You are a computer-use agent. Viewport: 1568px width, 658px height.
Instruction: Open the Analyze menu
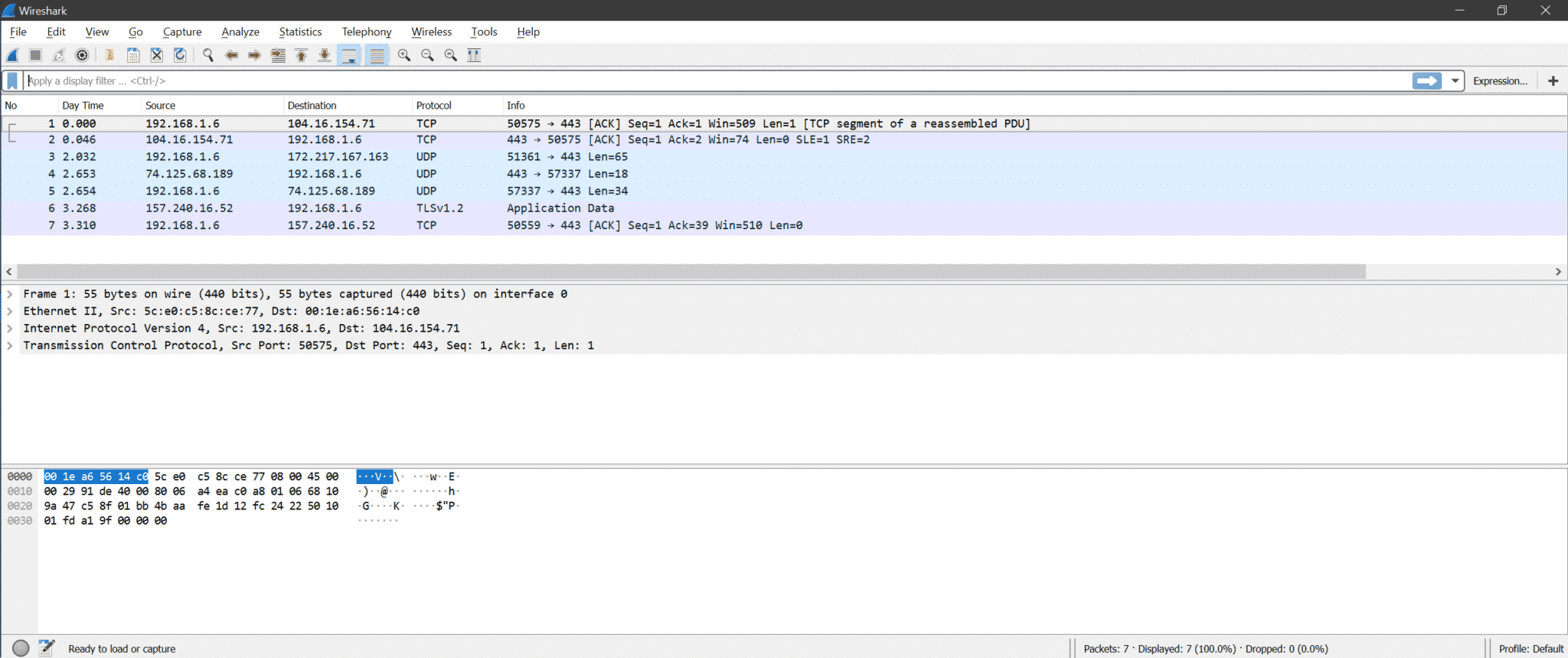click(240, 32)
